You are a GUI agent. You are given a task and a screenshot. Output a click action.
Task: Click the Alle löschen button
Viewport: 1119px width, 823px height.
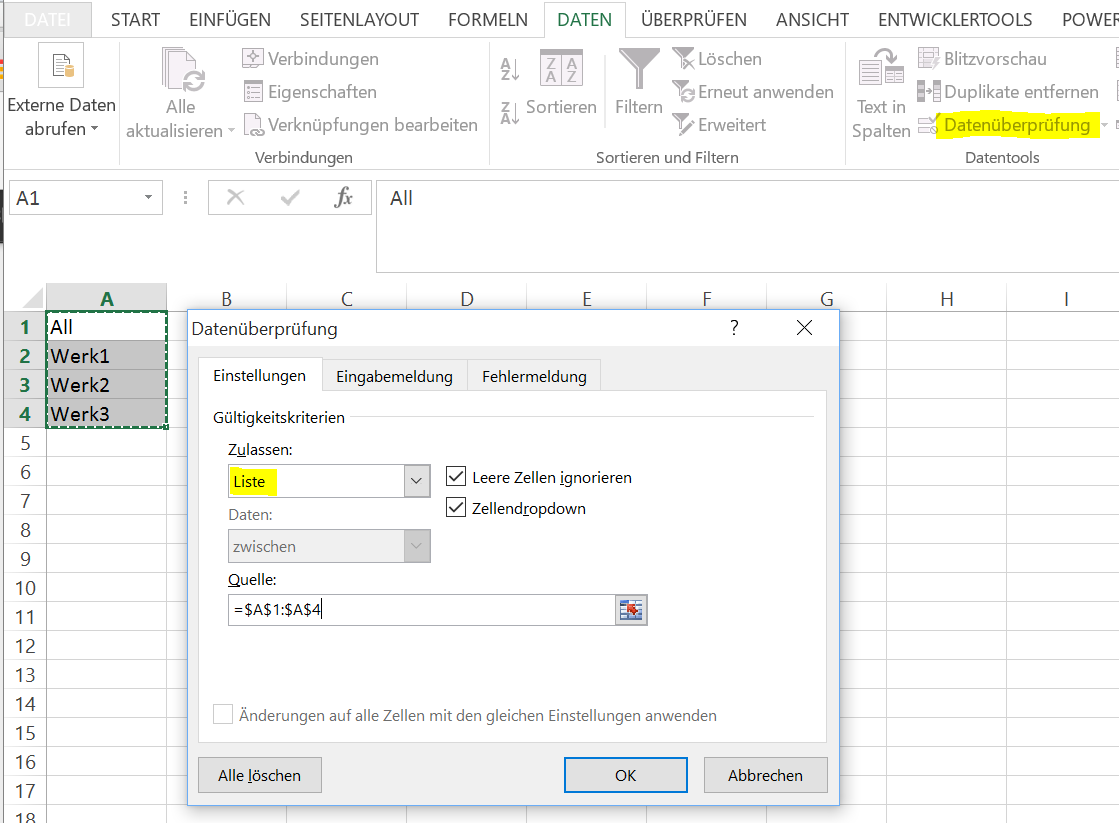(x=260, y=775)
